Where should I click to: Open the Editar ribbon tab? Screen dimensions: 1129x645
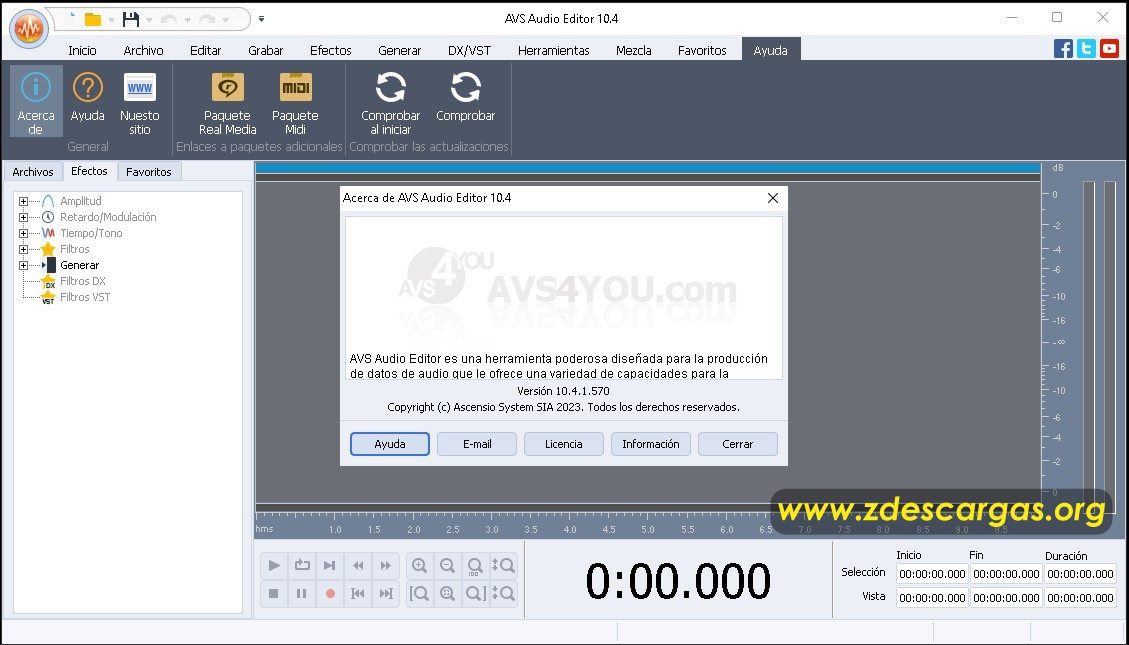click(x=205, y=50)
